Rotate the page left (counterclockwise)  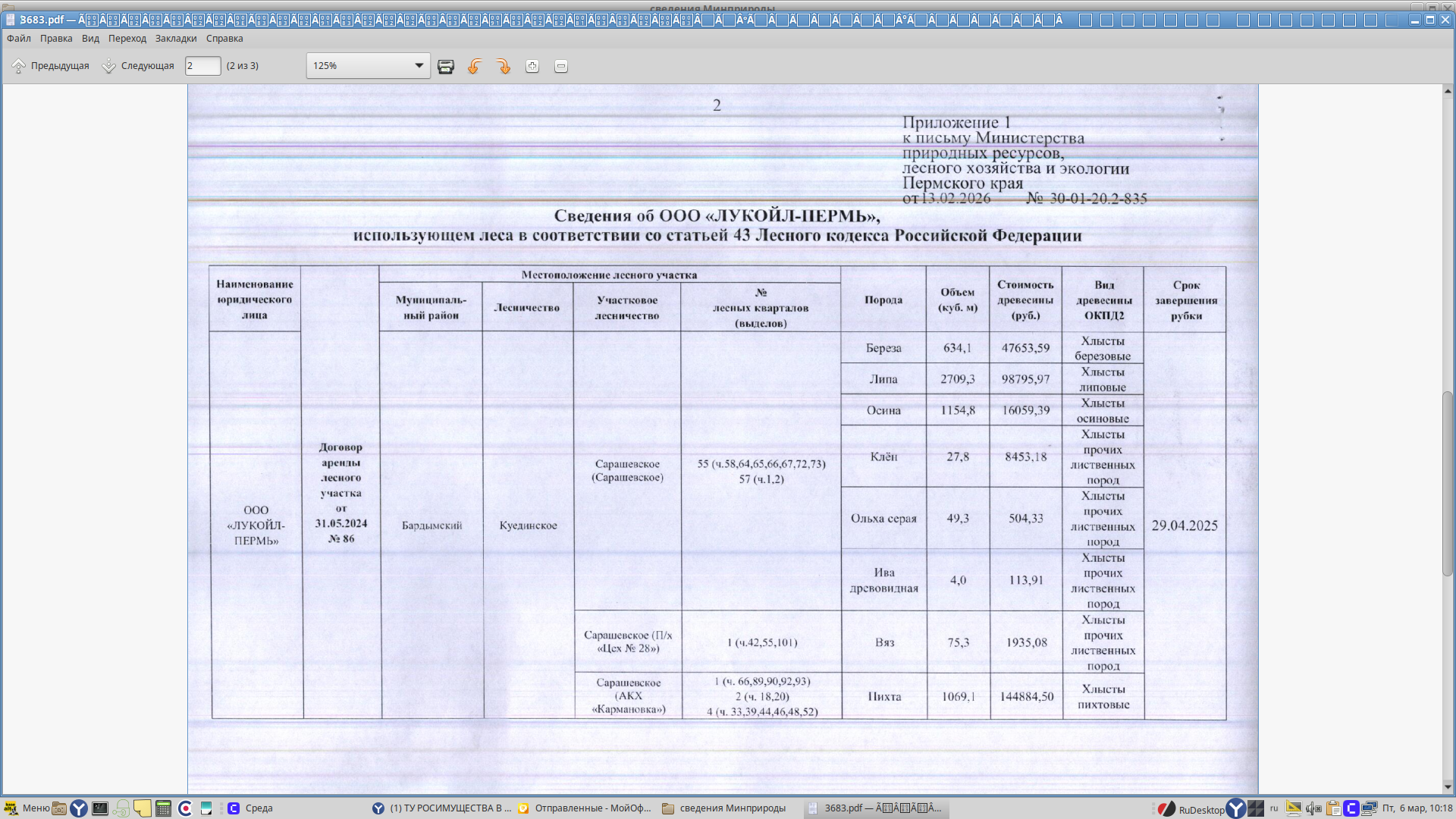[x=475, y=67]
